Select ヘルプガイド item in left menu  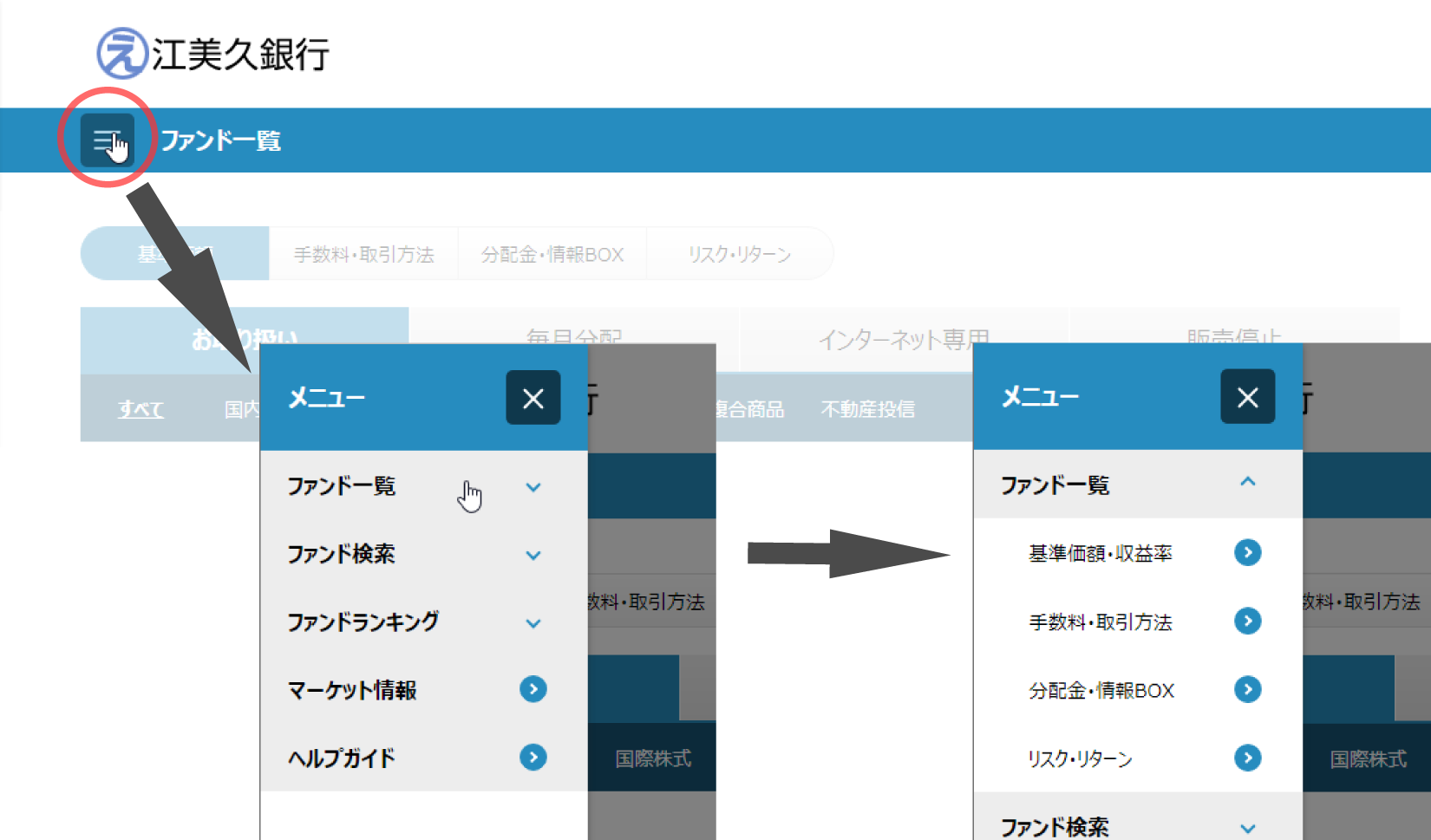point(424,758)
